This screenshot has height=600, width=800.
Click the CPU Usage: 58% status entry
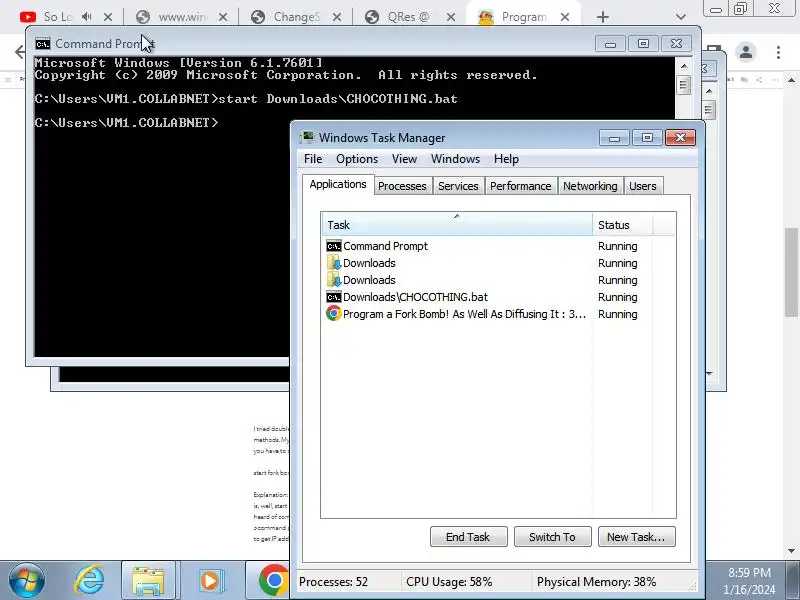click(x=449, y=582)
